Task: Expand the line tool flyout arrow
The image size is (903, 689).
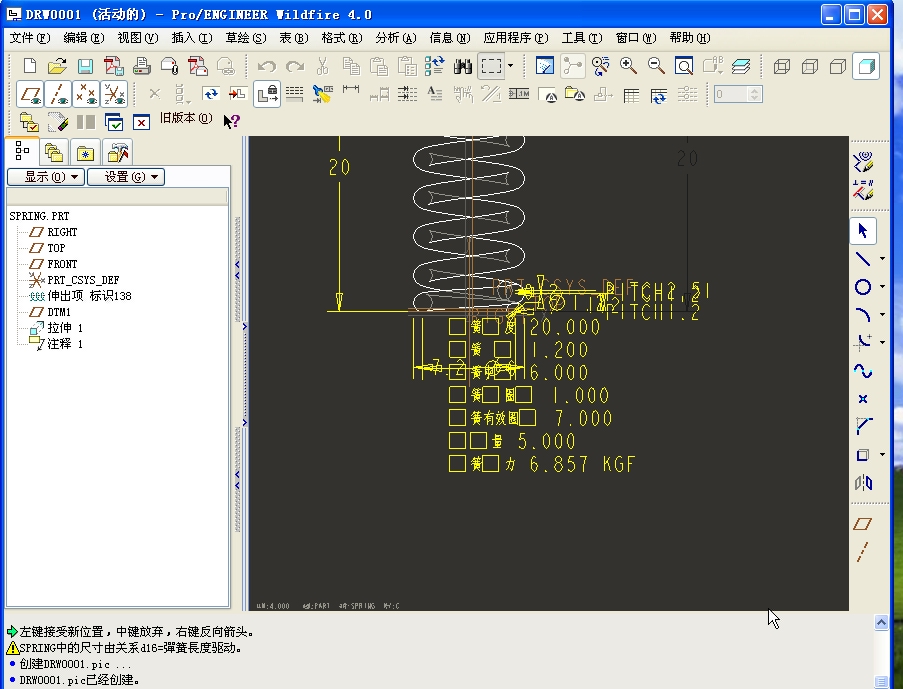Action: (882, 259)
